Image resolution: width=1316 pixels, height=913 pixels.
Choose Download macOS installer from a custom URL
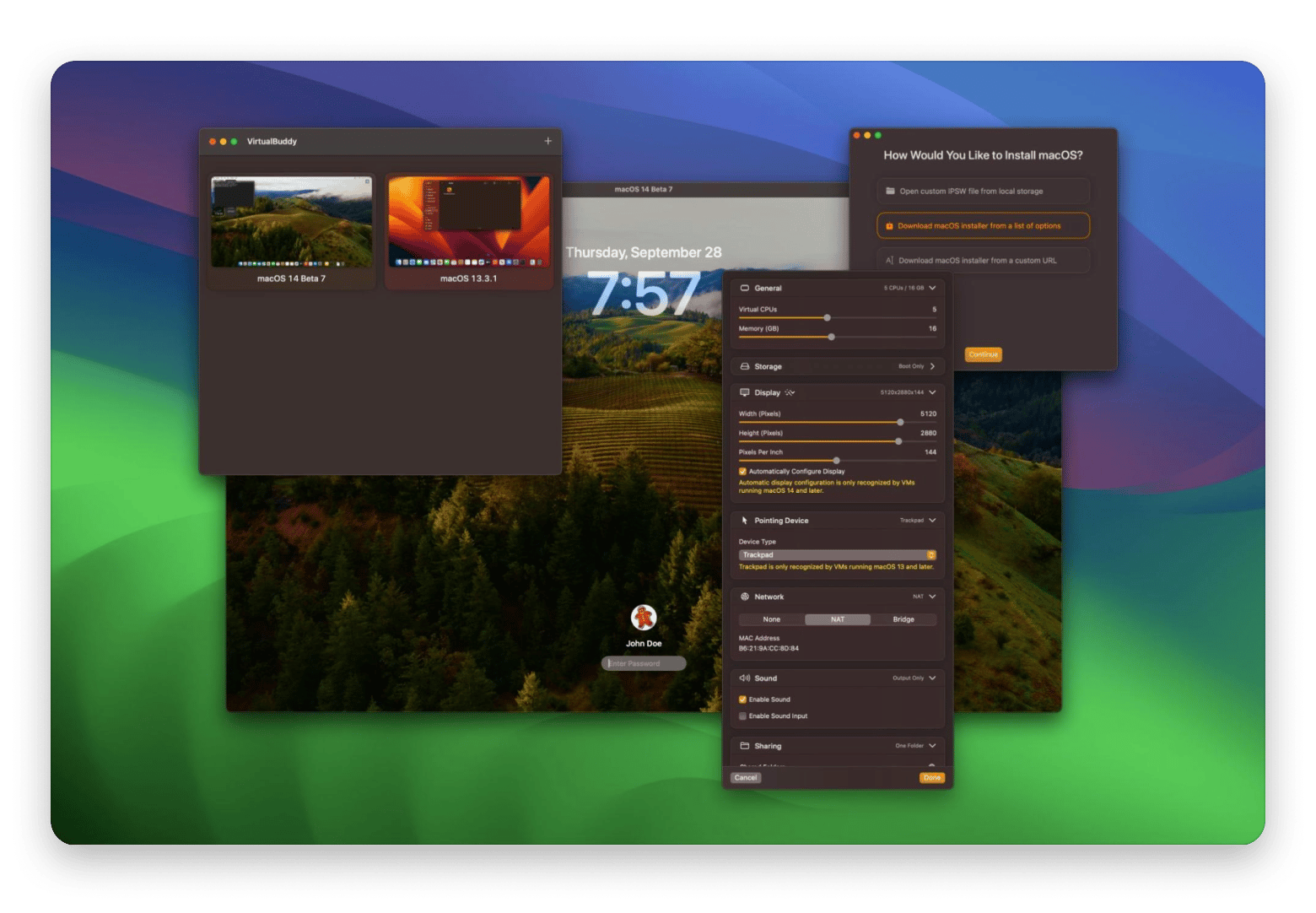coord(983,261)
